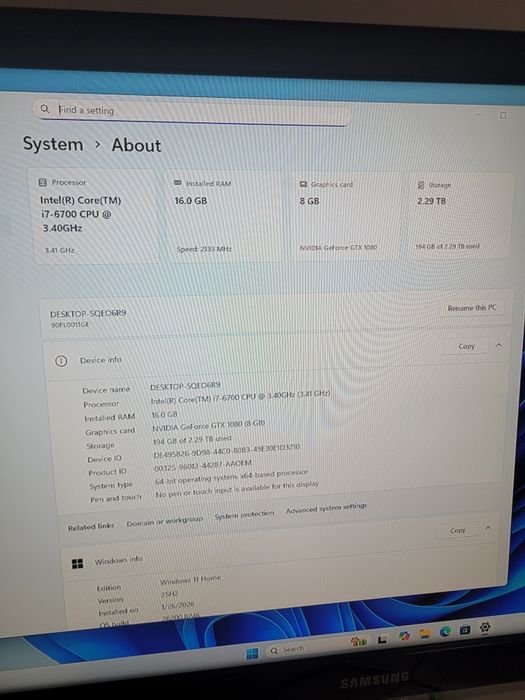525x700 pixels.
Task: Open the Start menu from the taskbar
Action: click(x=252, y=654)
